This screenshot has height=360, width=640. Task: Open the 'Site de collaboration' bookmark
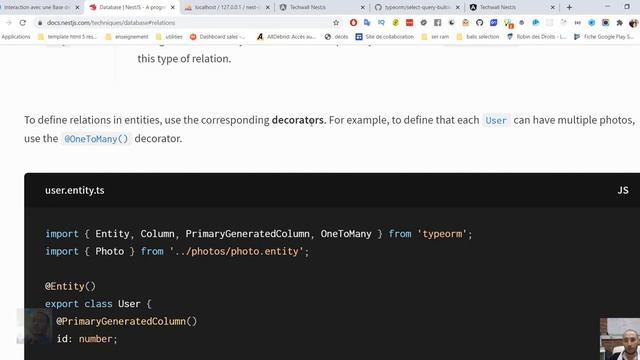pyautogui.click(x=384, y=37)
